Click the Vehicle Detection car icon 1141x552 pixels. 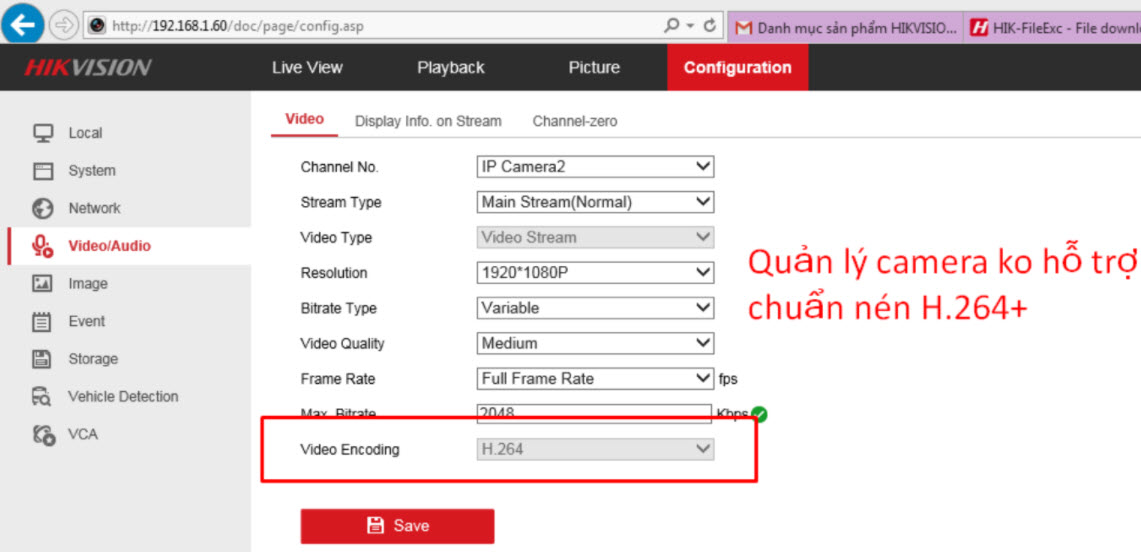tap(43, 396)
